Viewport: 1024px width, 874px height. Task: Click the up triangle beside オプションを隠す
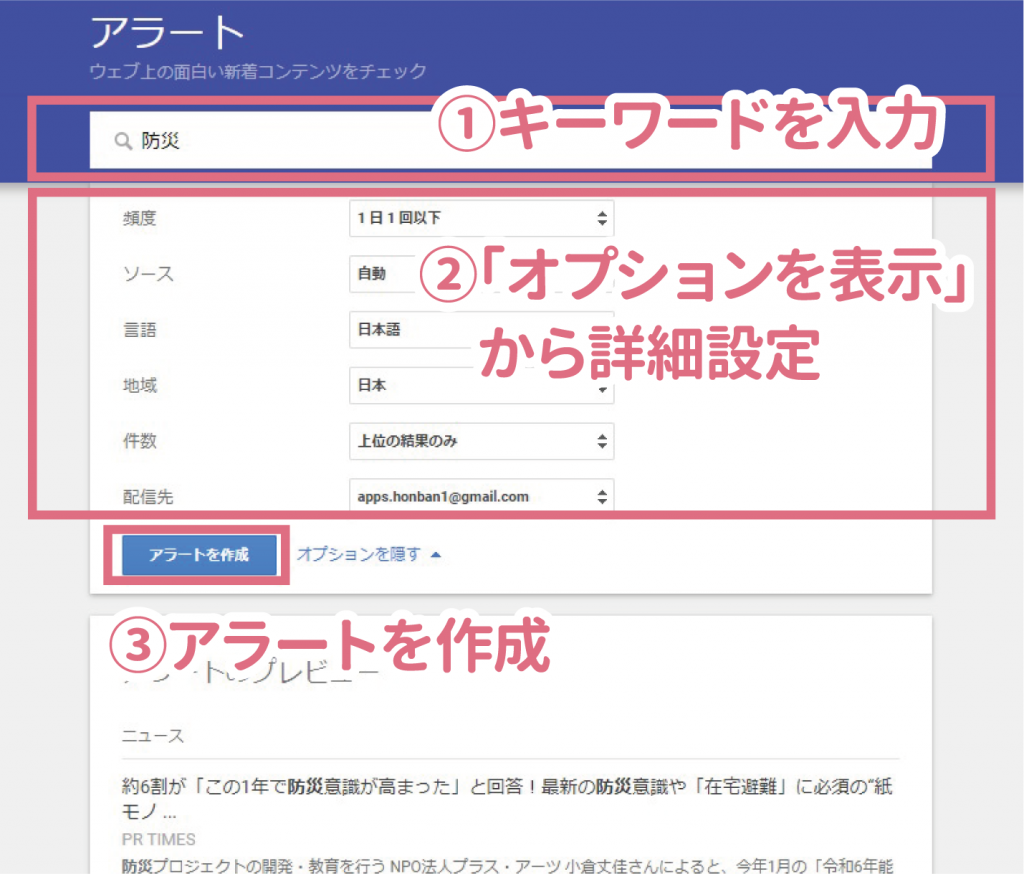tap(434, 554)
